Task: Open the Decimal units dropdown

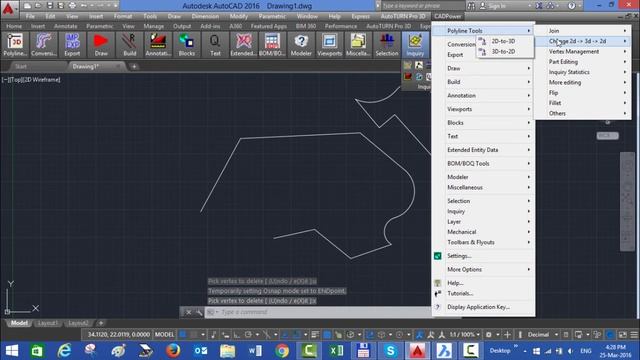Action: tap(543, 335)
